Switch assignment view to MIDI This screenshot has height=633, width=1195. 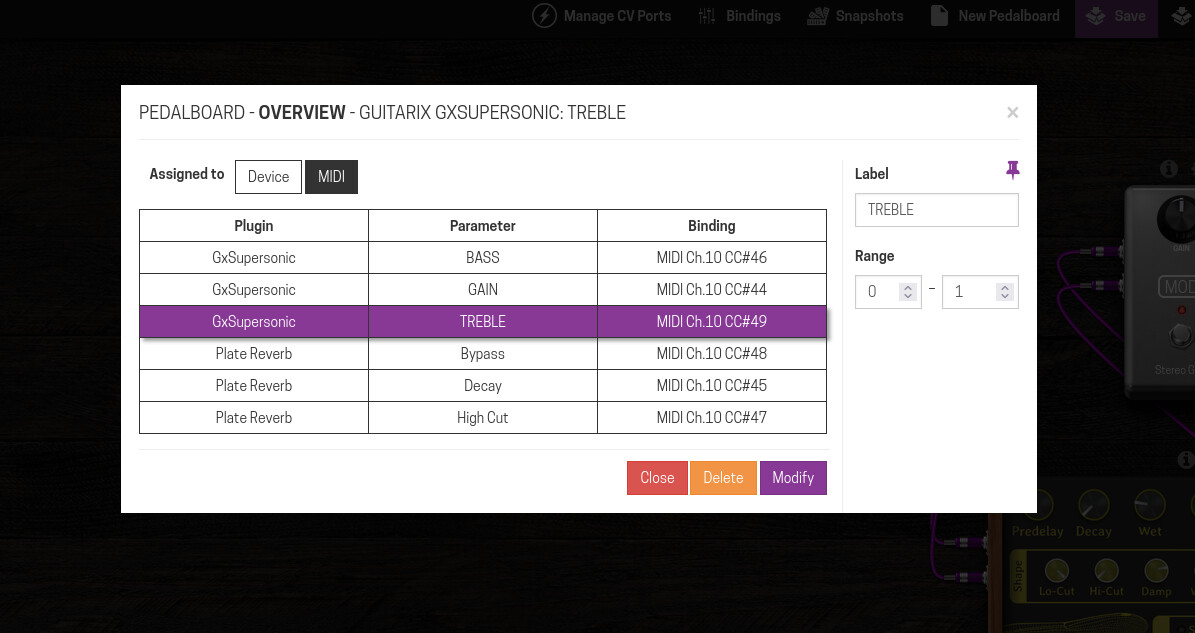[331, 177]
